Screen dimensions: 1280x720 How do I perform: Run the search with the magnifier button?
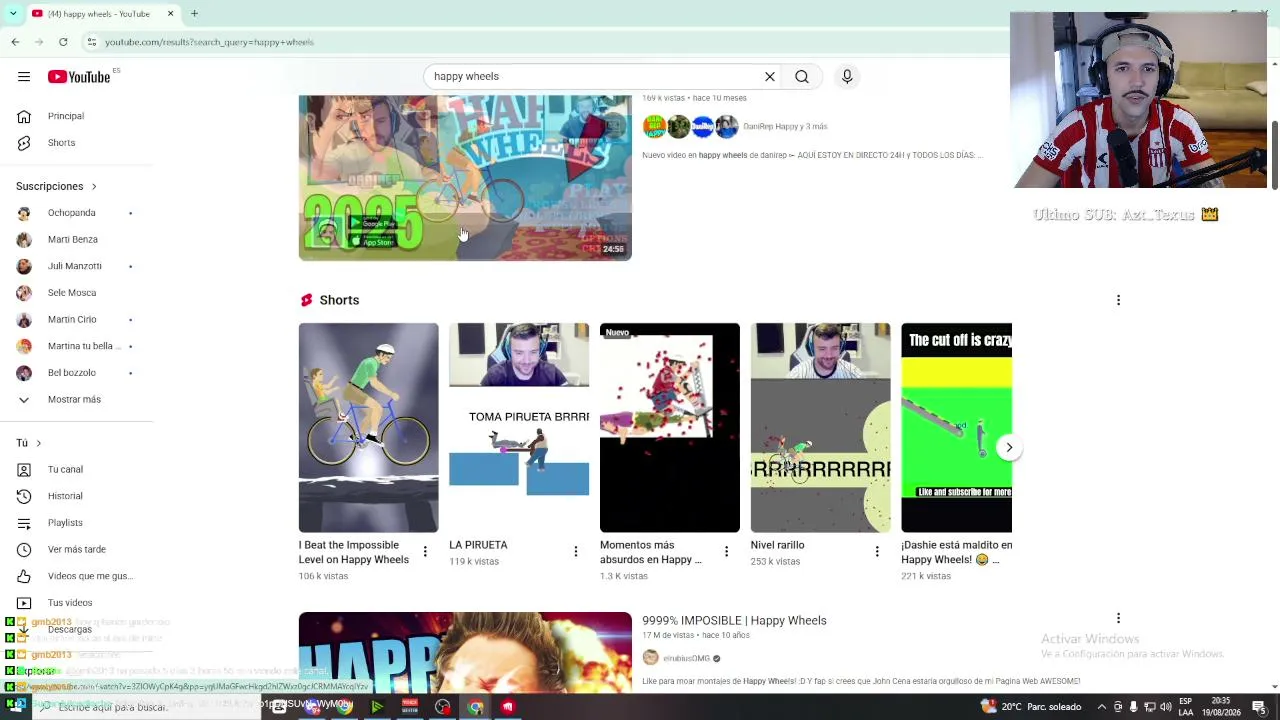coord(802,76)
